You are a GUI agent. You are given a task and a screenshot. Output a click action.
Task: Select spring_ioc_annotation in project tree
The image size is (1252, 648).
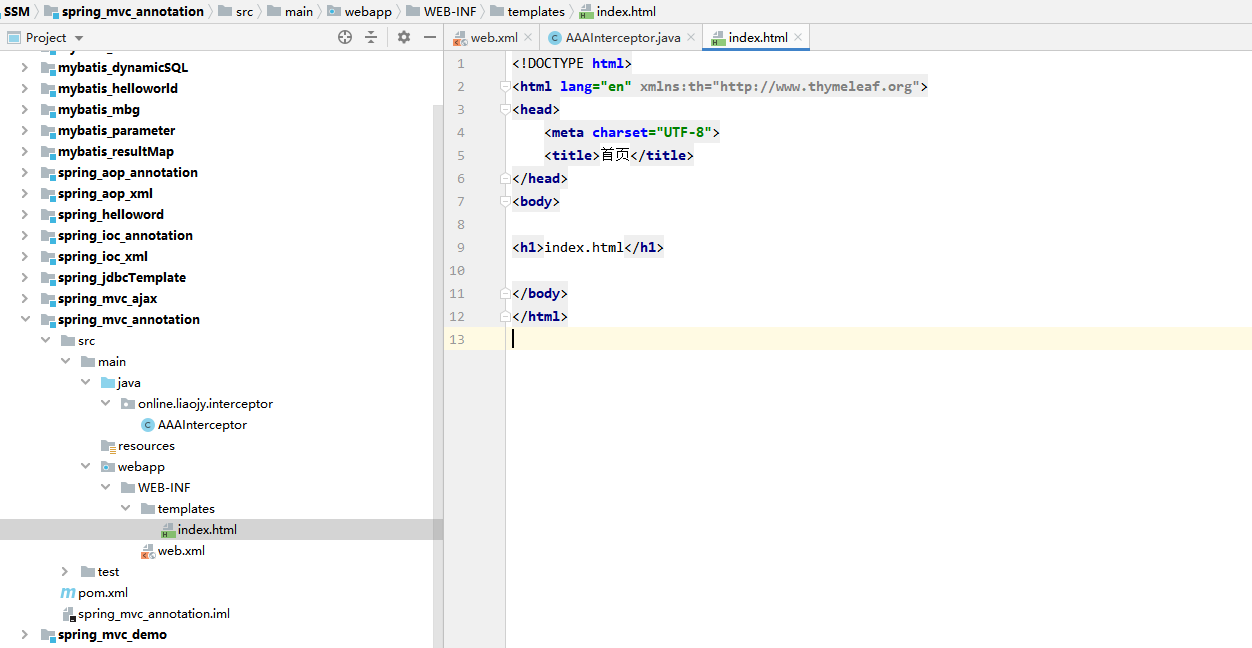pyautogui.click(x=125, y=235)
